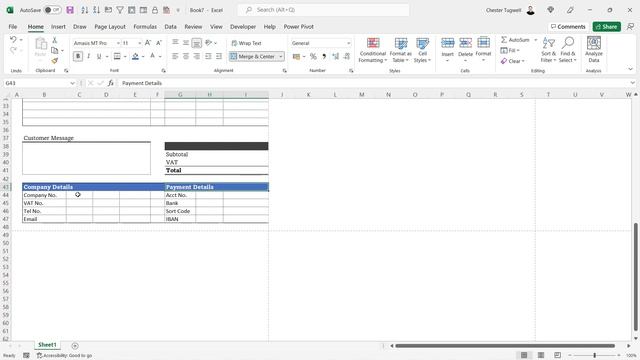Open the File menu
This screenshot has height=360, width=640.
click(x=13, y=27)
